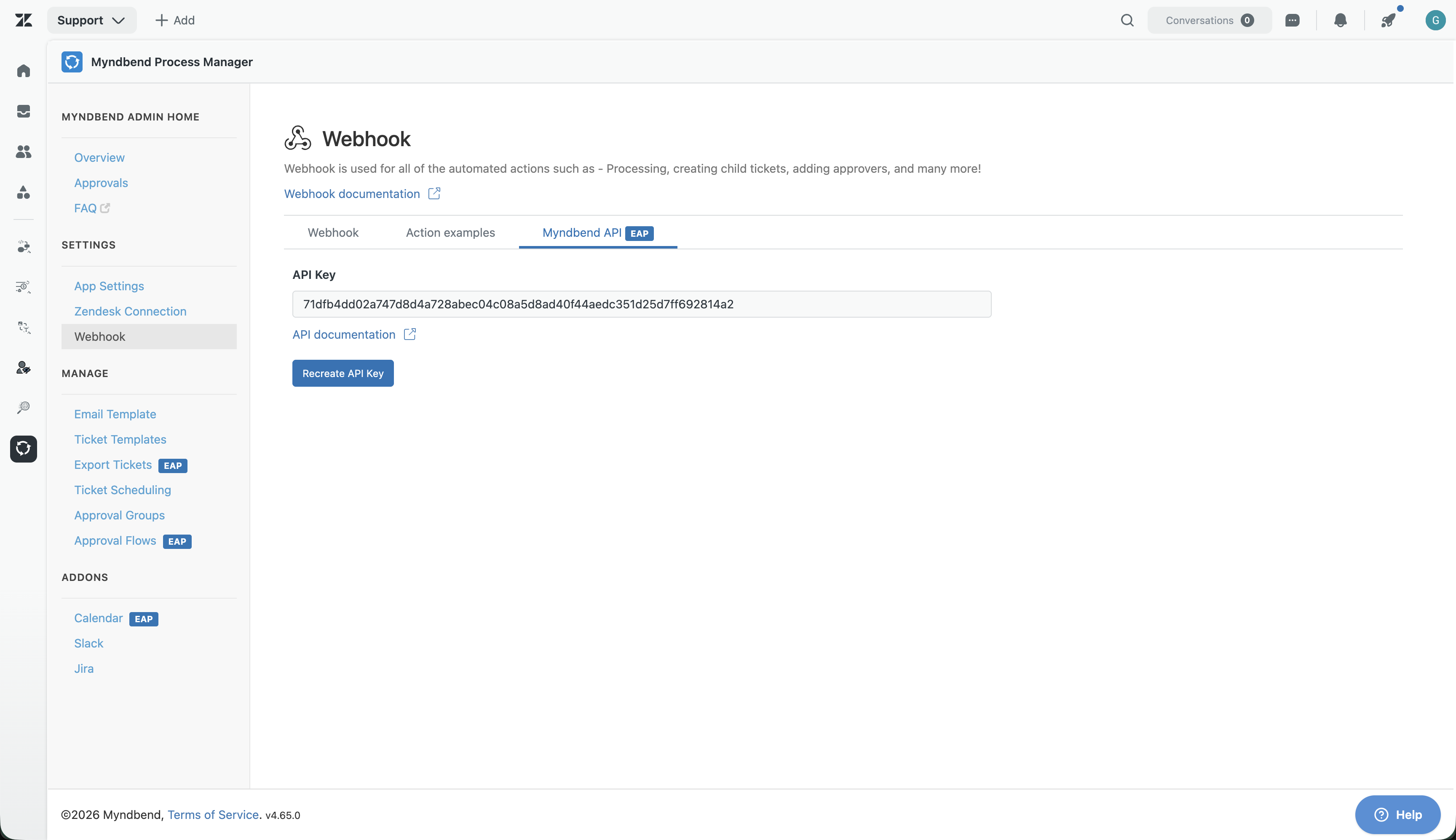Select the Myndbend API tab

(598, 233)
